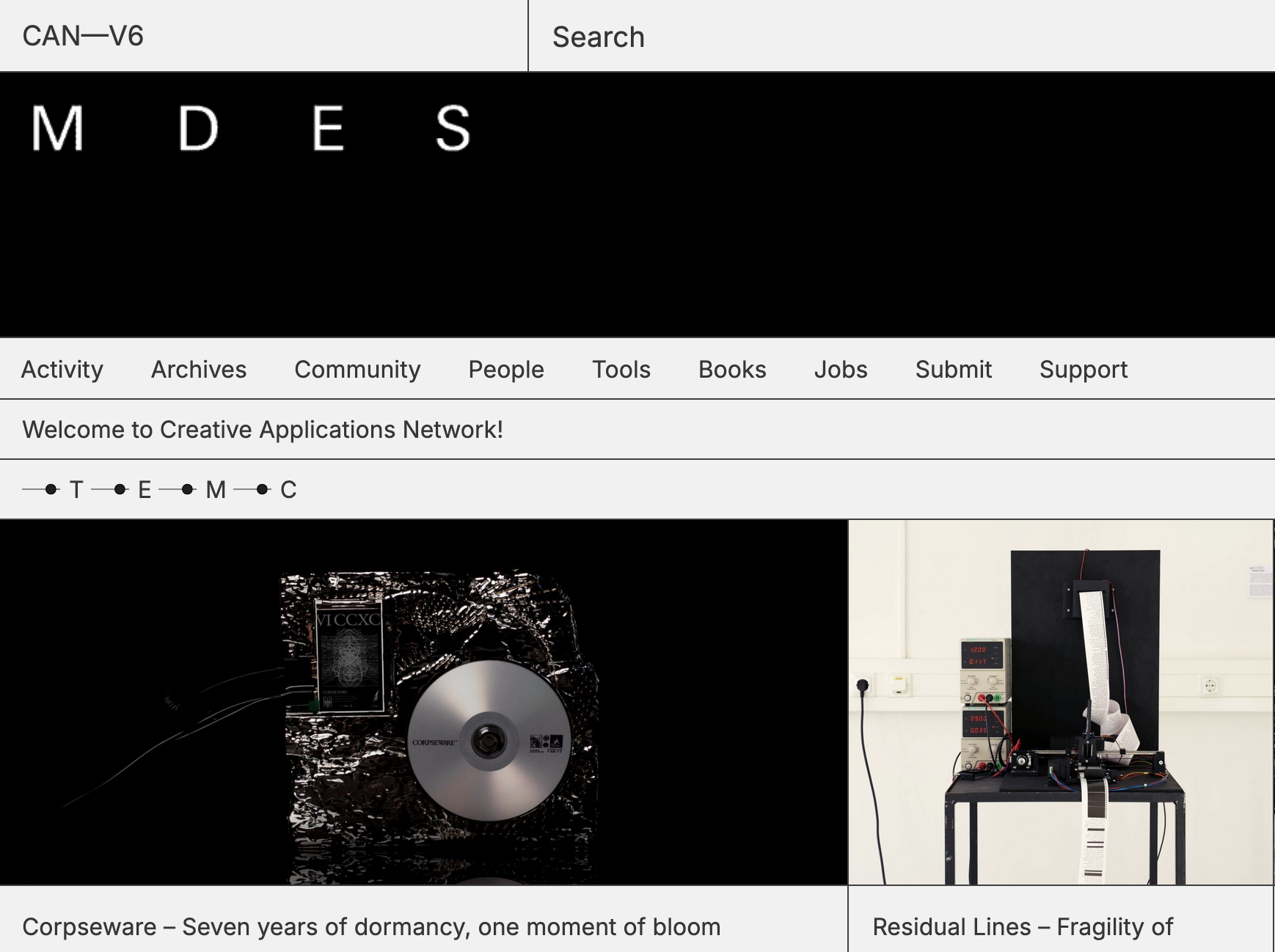Screen dimensions: 1275x952
Task: Click the letter S in the black banner
Action: 453,128
